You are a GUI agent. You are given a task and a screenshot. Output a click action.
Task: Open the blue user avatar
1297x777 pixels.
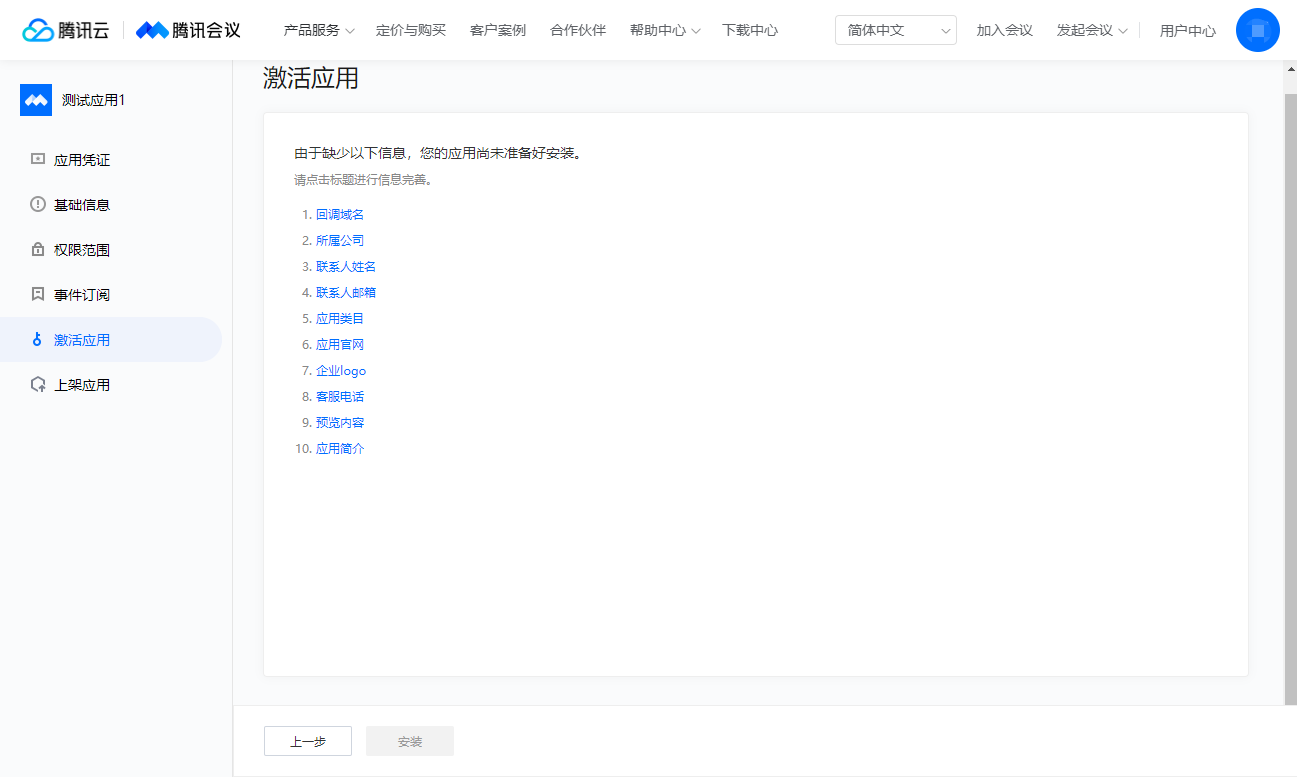click(1257, 30)
